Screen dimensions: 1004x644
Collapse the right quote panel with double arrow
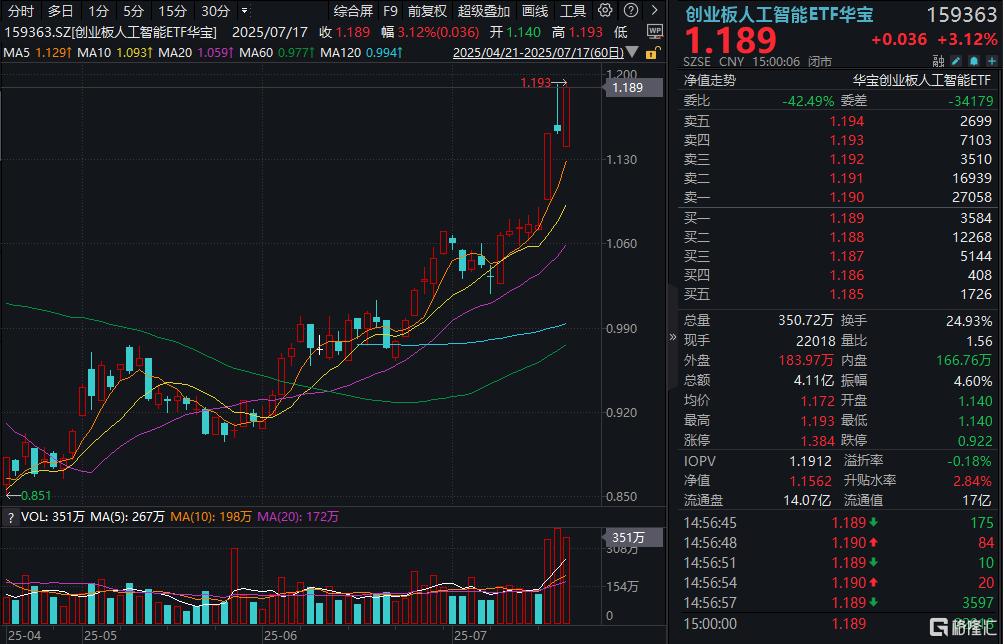click(x=672, y=337)
